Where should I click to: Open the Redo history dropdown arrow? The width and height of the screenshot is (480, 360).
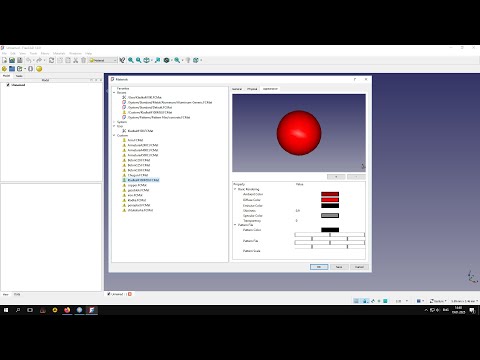[44, 60]
